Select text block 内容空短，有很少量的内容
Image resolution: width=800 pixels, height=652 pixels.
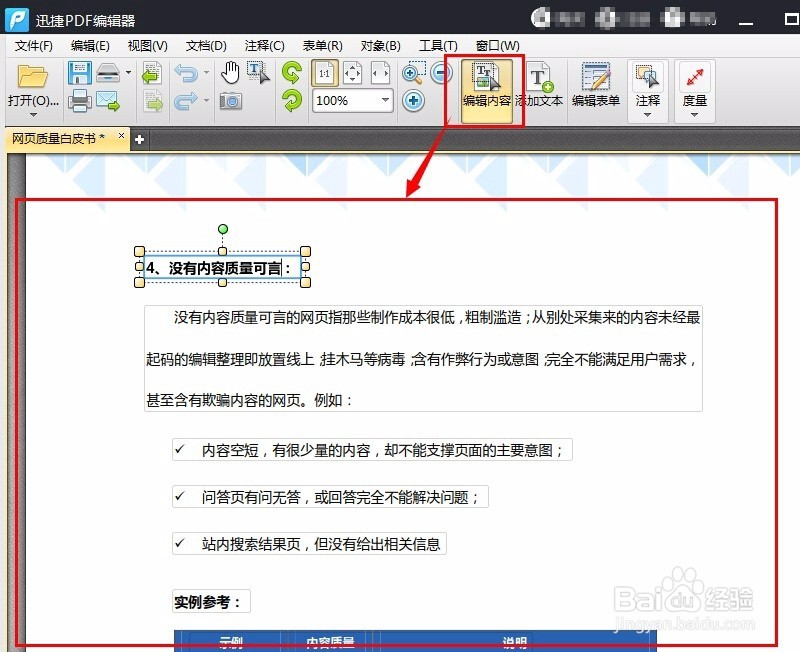click(372, 450)
